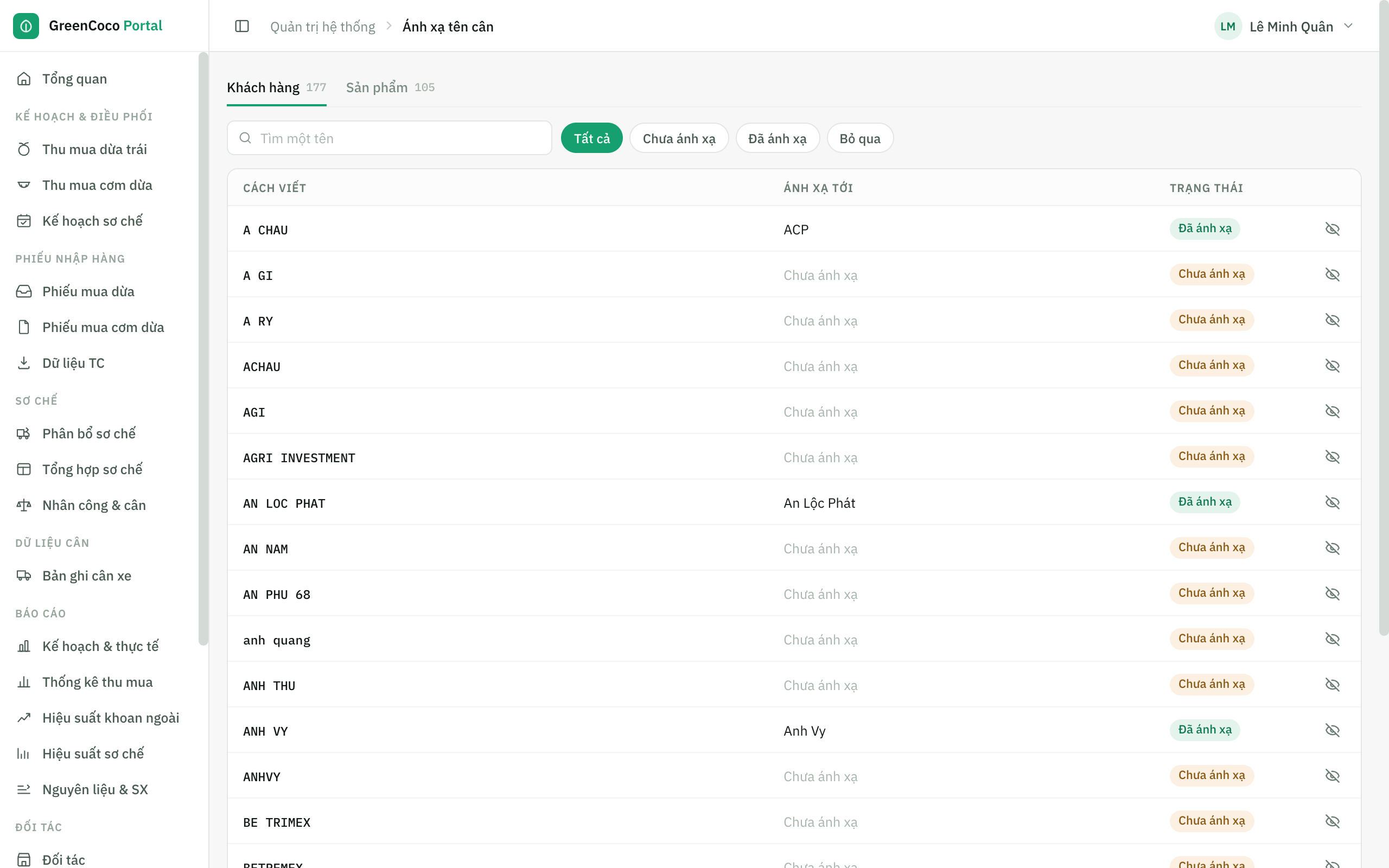Toggle ignore eye icon for ANH VY
Image resolution: width=1389 pixels, height=868 pixels.
pos(1332,730)
